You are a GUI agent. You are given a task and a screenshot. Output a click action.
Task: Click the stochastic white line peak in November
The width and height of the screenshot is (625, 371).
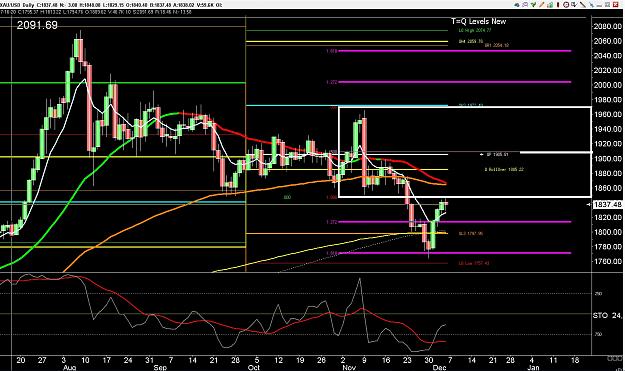[360, 279]
